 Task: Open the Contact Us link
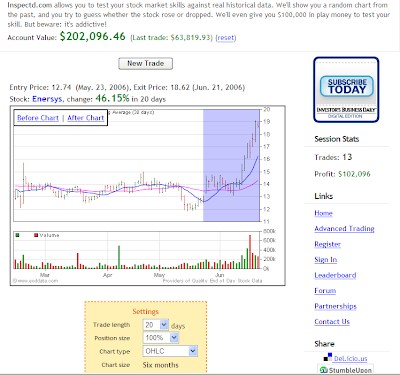coord(332,322)
